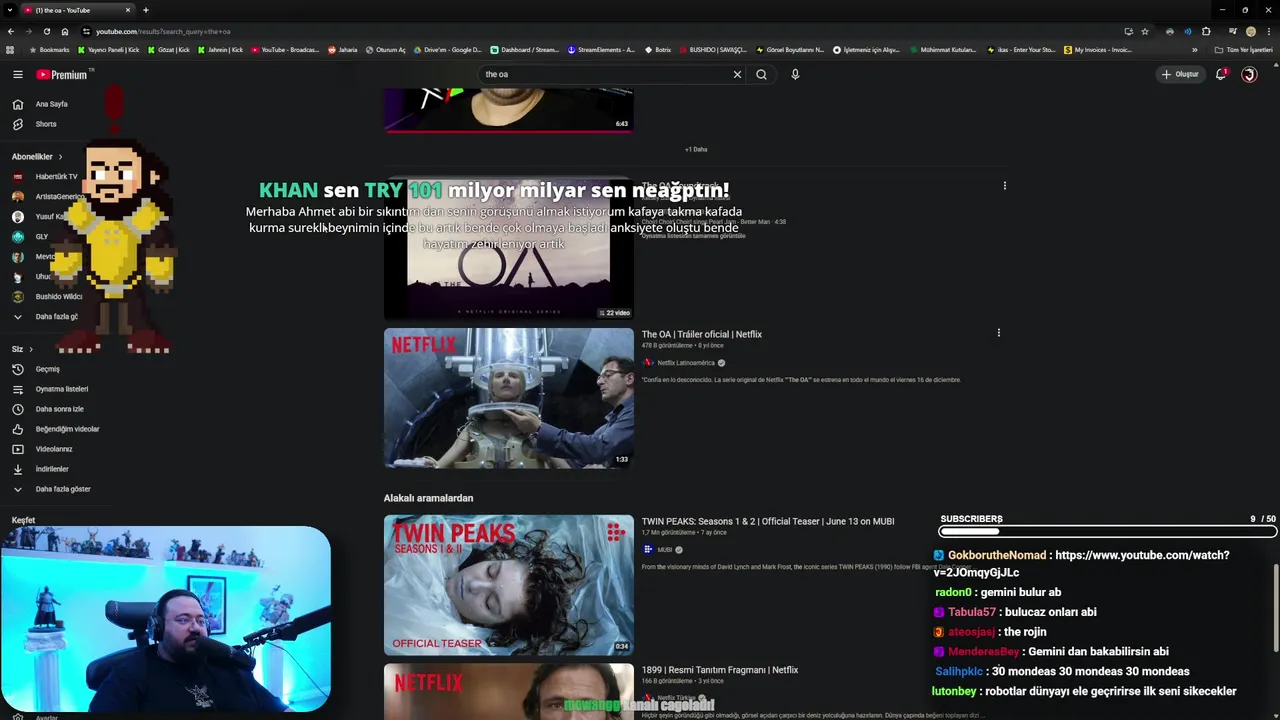The height and width of the screenshot is (720, 1280).
Task: Open tab search dropdown arrow
Action: [10, 10]
